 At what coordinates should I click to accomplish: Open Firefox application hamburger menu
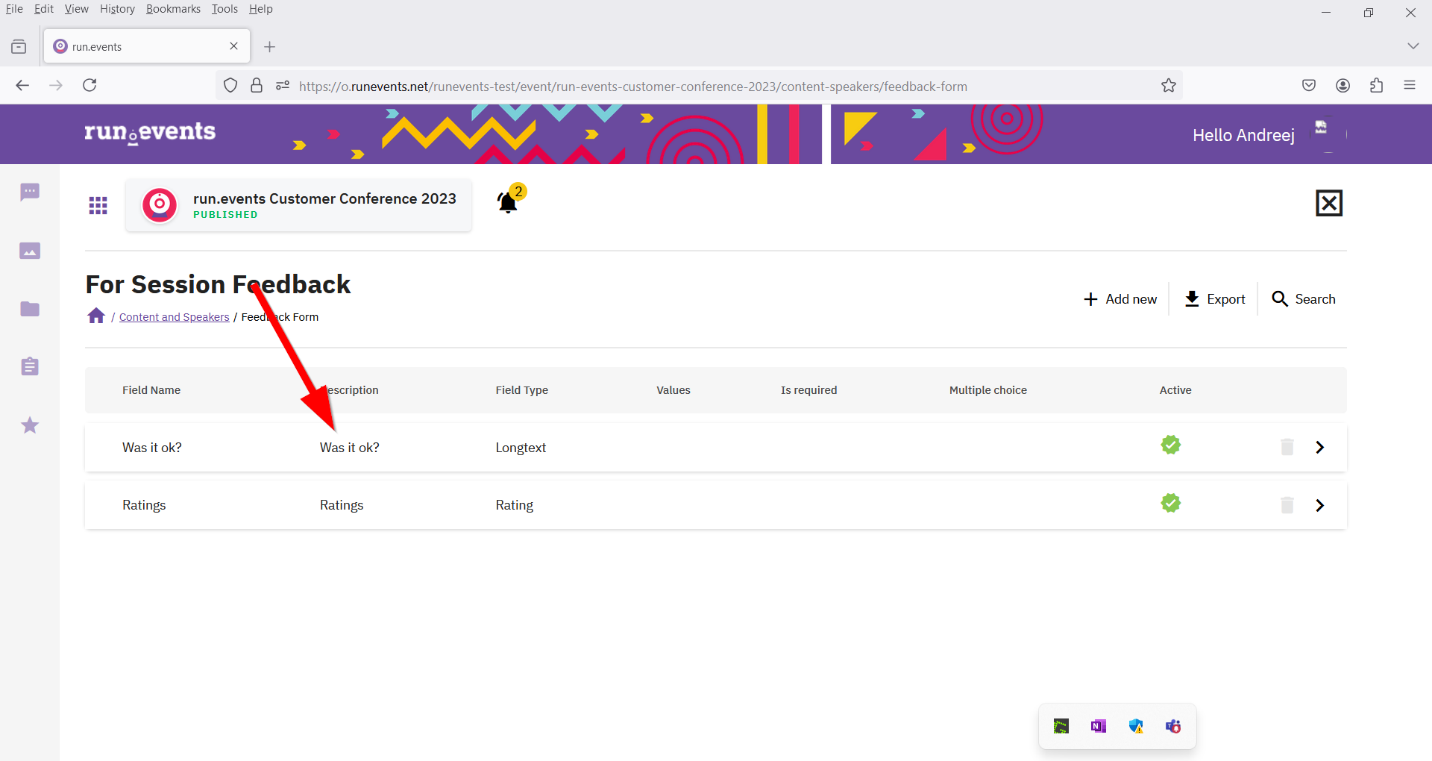[x=1410, y=86]
